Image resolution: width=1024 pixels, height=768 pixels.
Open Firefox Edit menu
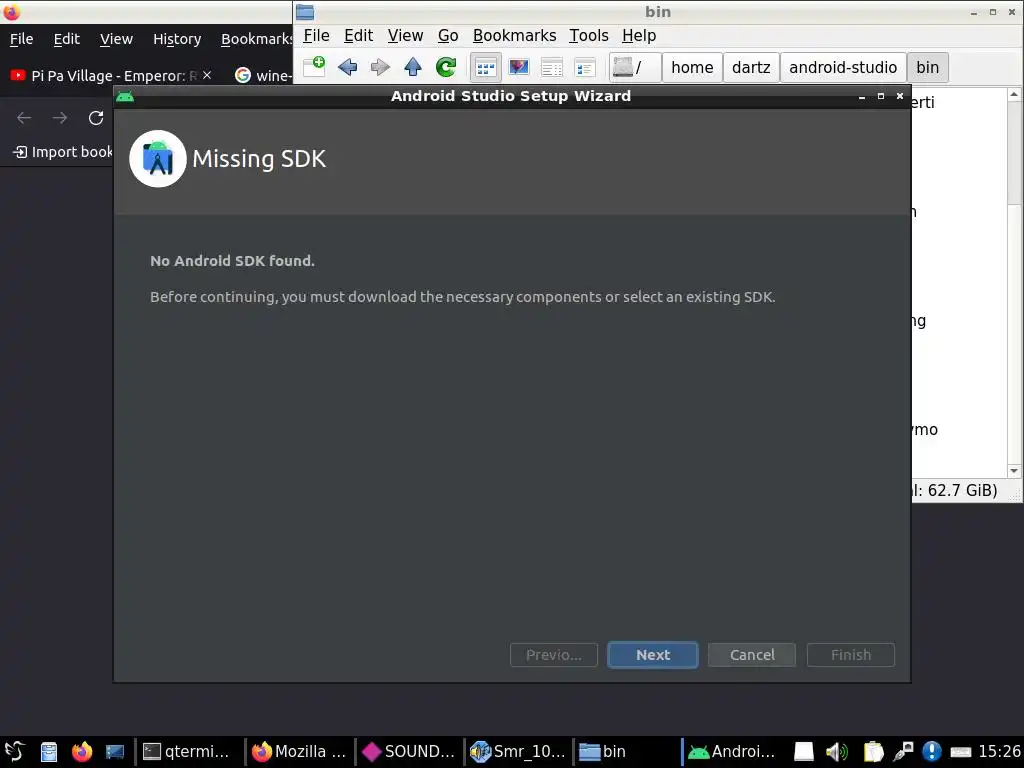coord(67,39)
